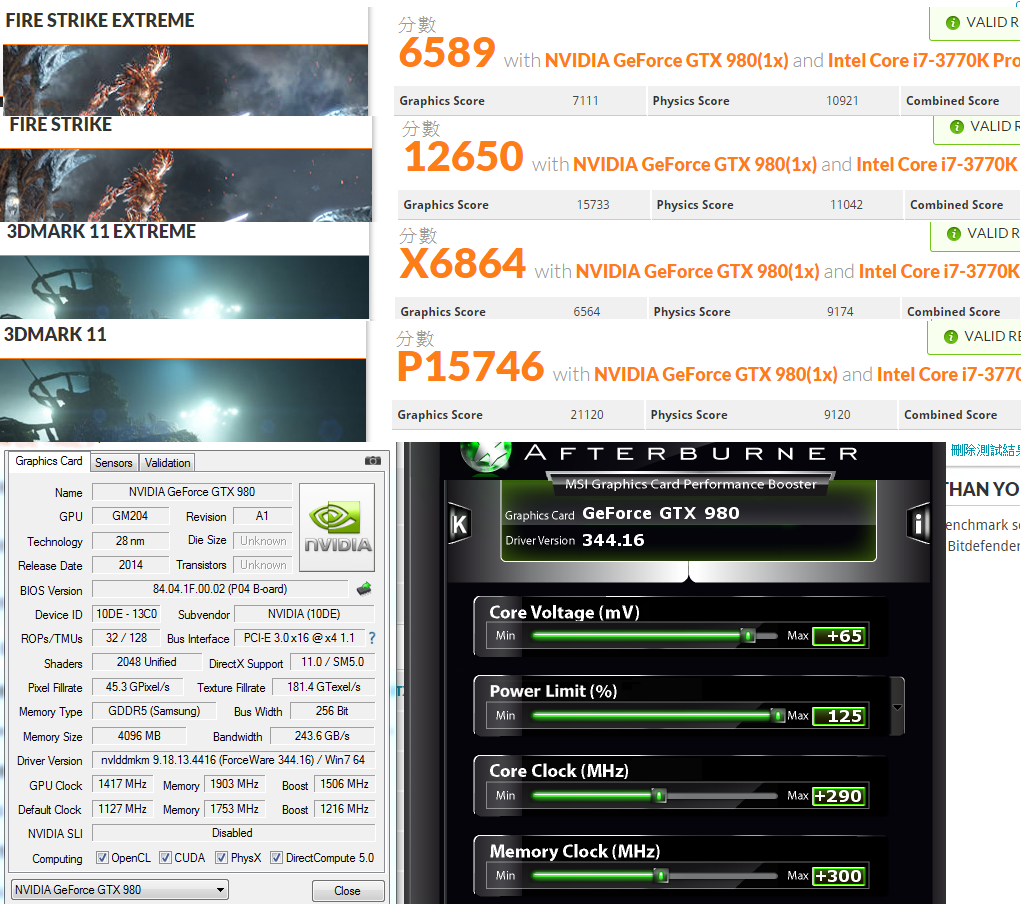Click the Fire Strike Extreme thumbnail image
Image resolution: width=1021 pixels, height=904 pixels.
click(x=185, y=80)
